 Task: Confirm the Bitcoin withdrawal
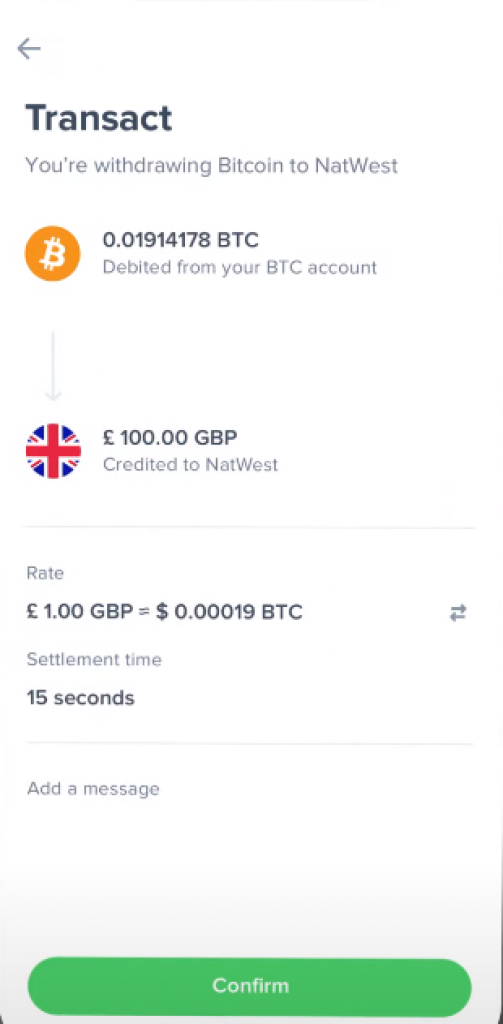point(250,985)
